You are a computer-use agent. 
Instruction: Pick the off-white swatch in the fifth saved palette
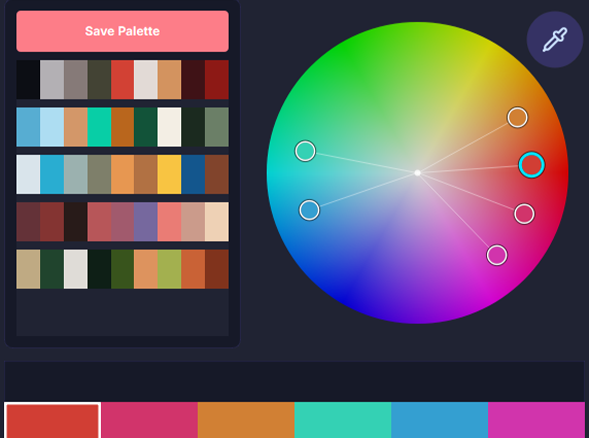(76, 269)
